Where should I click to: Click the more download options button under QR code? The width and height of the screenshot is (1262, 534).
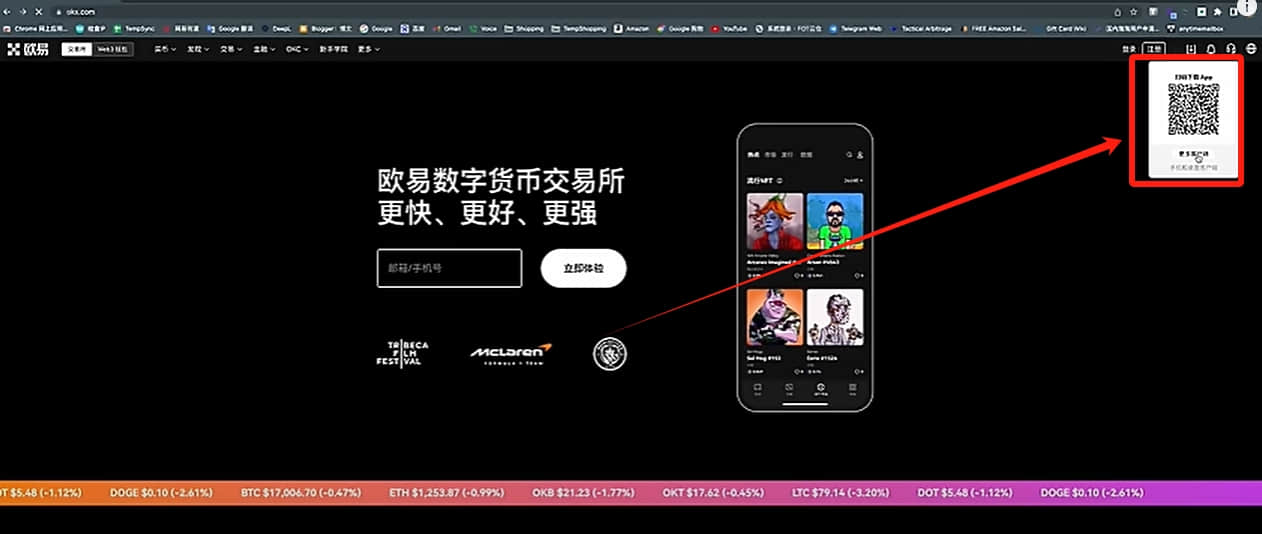pyautogui.click(x=1194, y=155)
